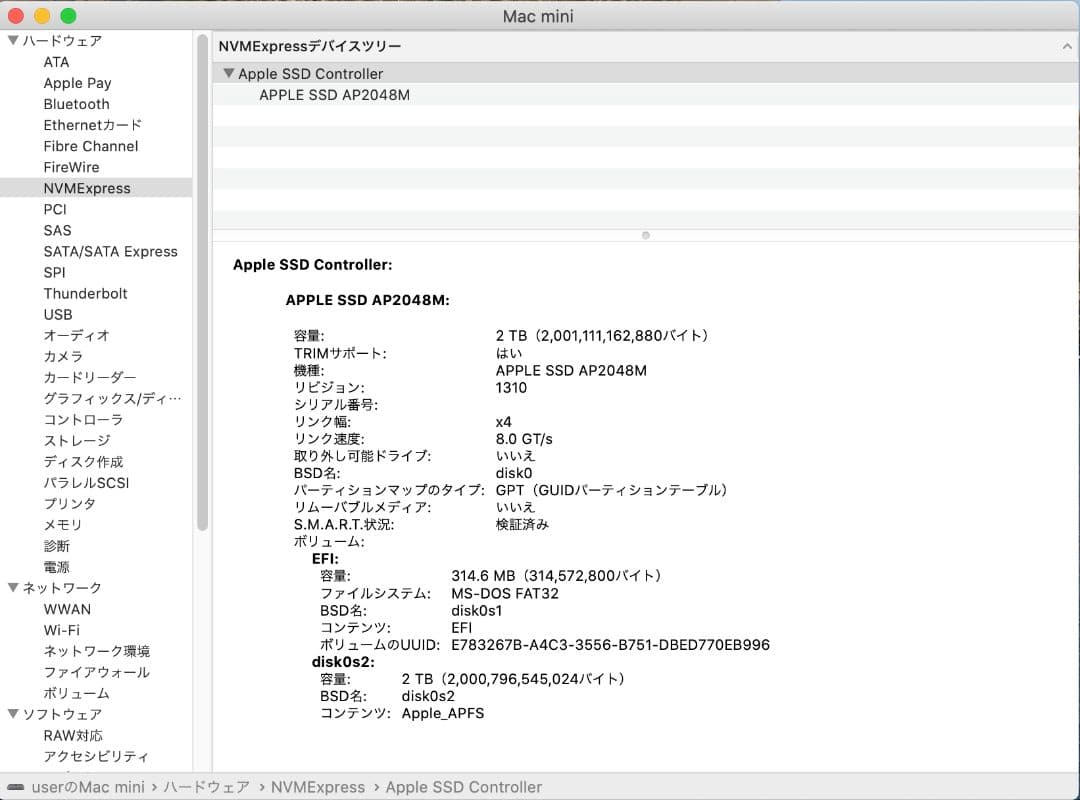Collapse the NVMExpressデバイスツリー header chevron

pos(1067,46)
